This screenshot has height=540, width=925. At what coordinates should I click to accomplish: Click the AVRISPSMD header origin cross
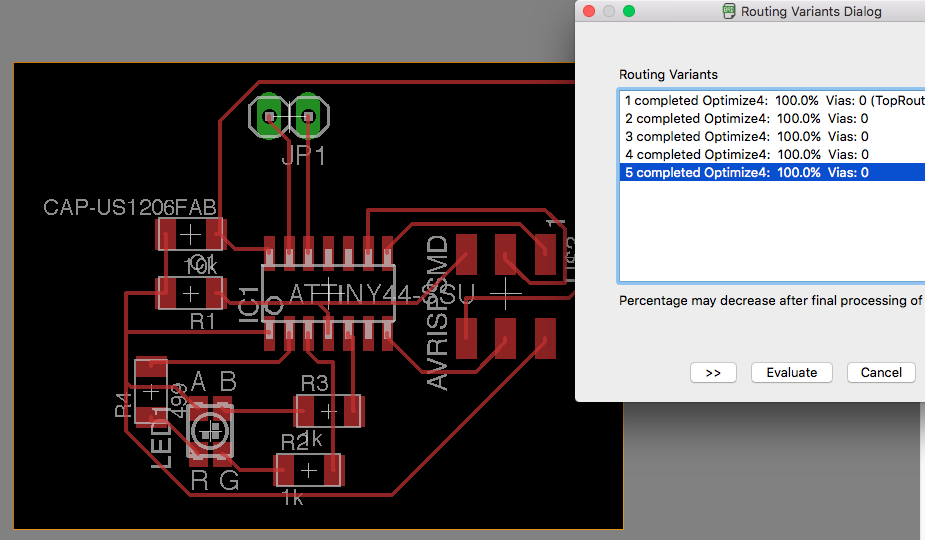pyautogui.click(x=506, y=293)
